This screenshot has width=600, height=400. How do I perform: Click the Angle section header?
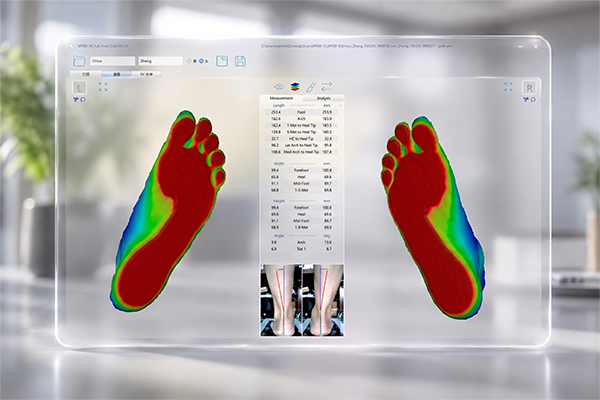[x=279, y=236]
